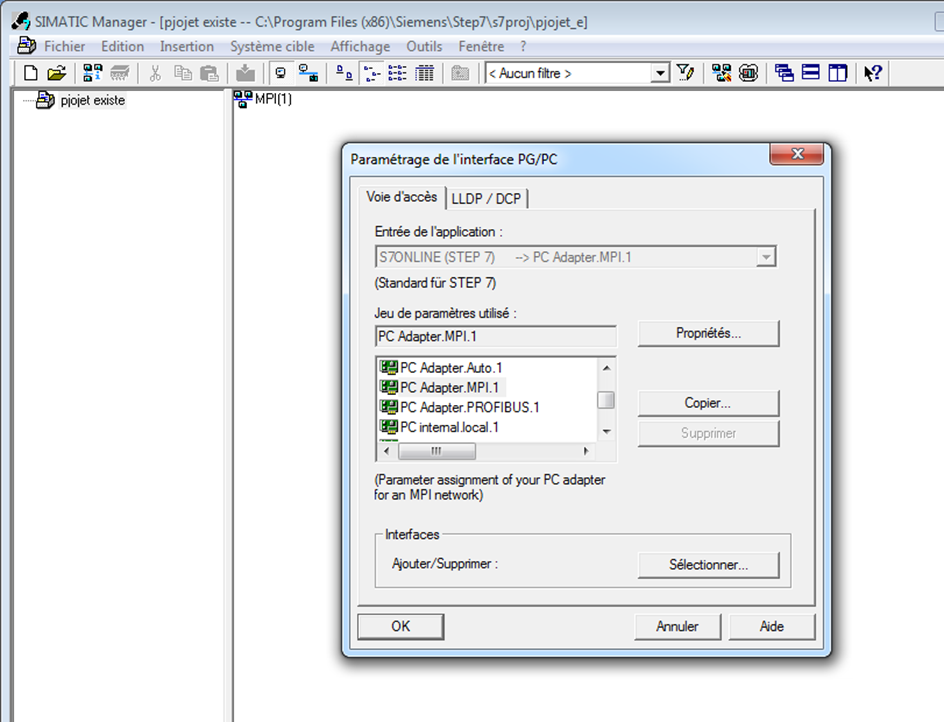Click the Help pointer question mark icon
The width and height of the screenshot is (944, 722).
click(x=873, y=73)
